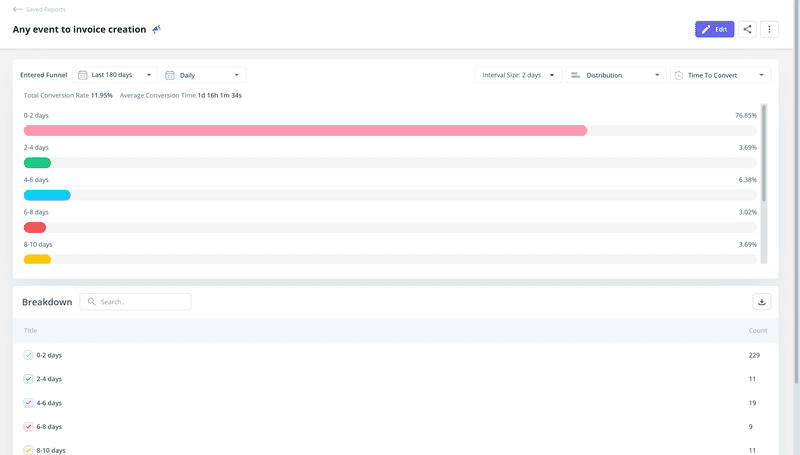
Task: Open the Distribution chart type dropdown
Action: click(x=615, y=75)
